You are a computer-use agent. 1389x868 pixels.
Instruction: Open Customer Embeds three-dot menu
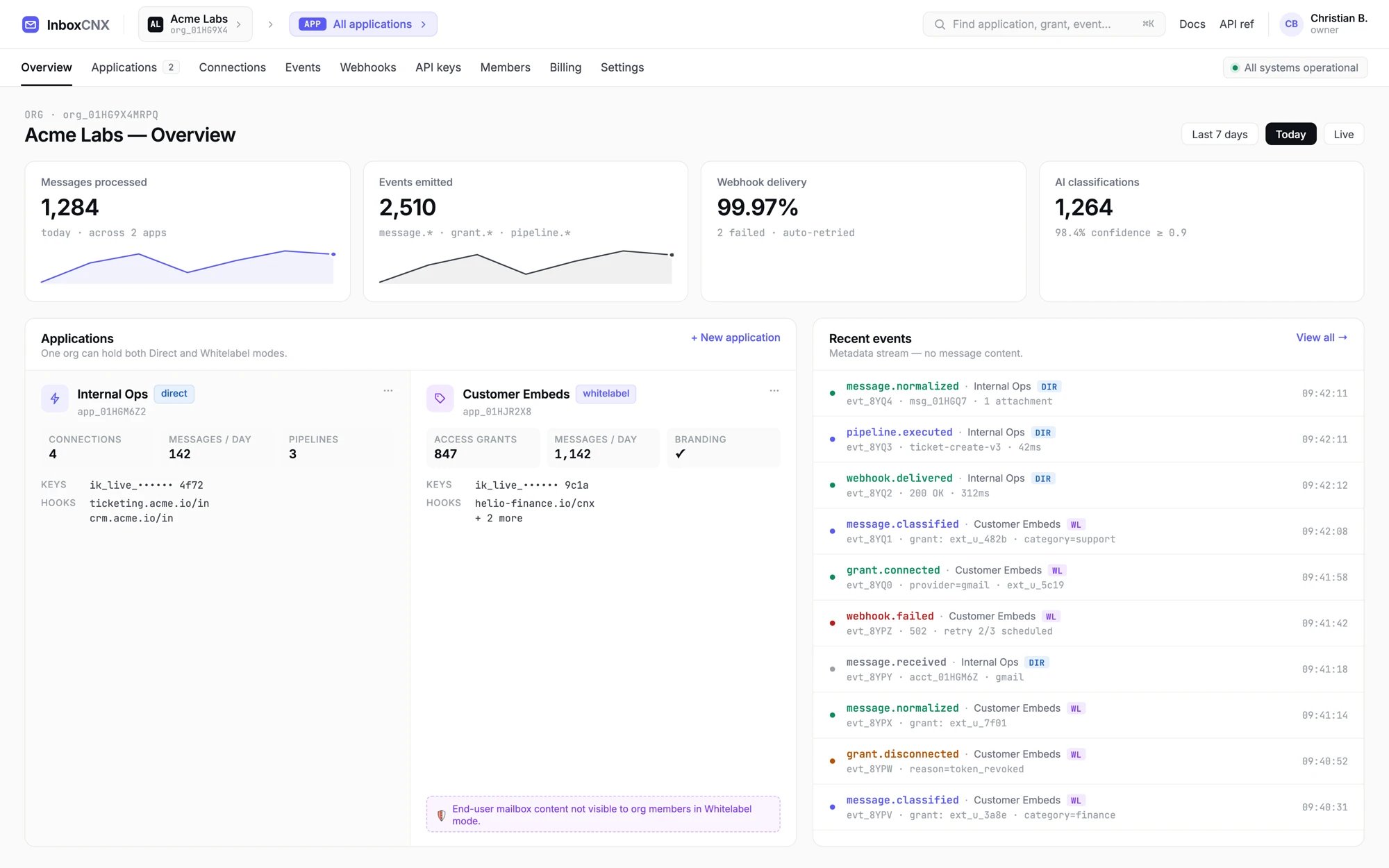[x=774, y=391]
